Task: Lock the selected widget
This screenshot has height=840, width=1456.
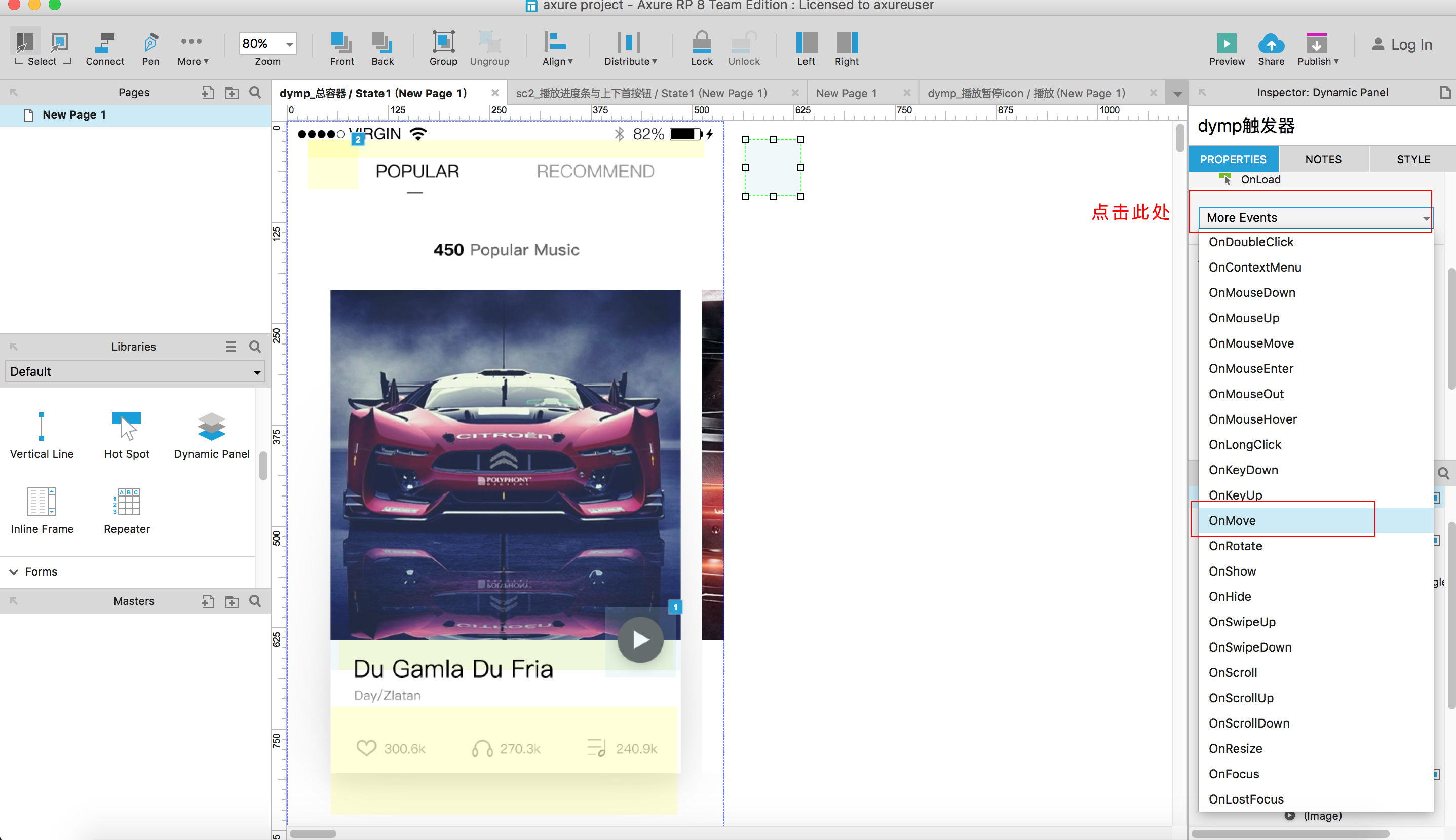Action: coord(702,49)
